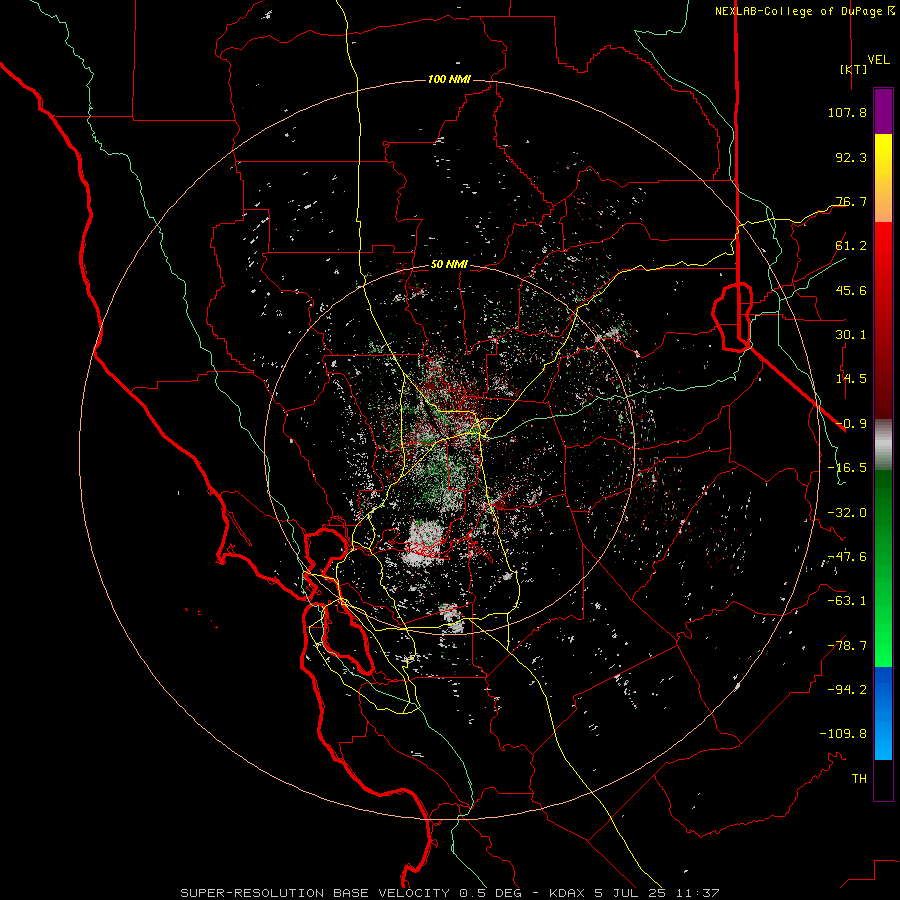This screenshot has width=900, height=900.
Task: Pick the black TH segment of color bar
Action: tap(883, 780)
